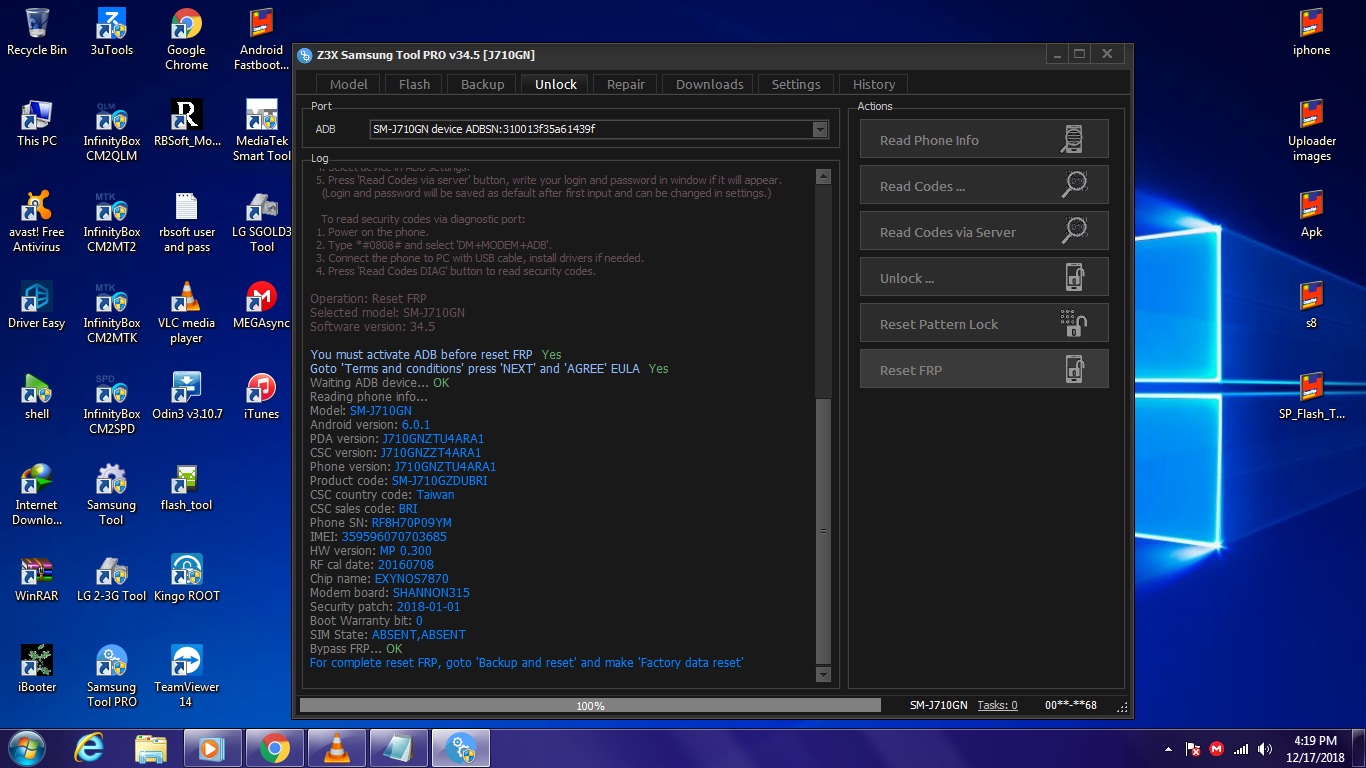
Task: Open File Explorer from the taskbar
Action: 151,748
